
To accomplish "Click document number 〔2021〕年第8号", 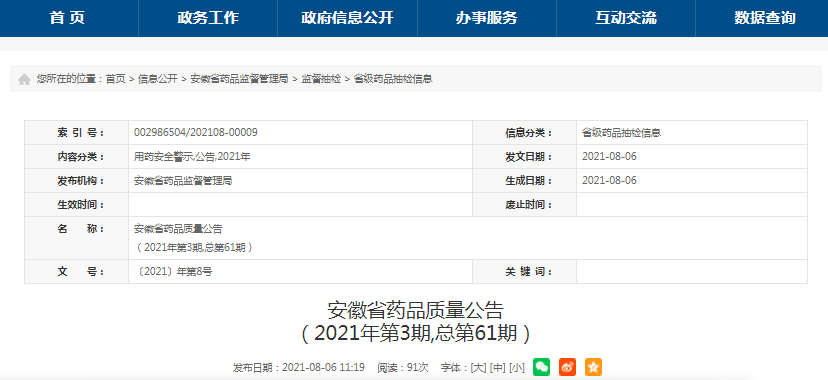I will (173, 272).
